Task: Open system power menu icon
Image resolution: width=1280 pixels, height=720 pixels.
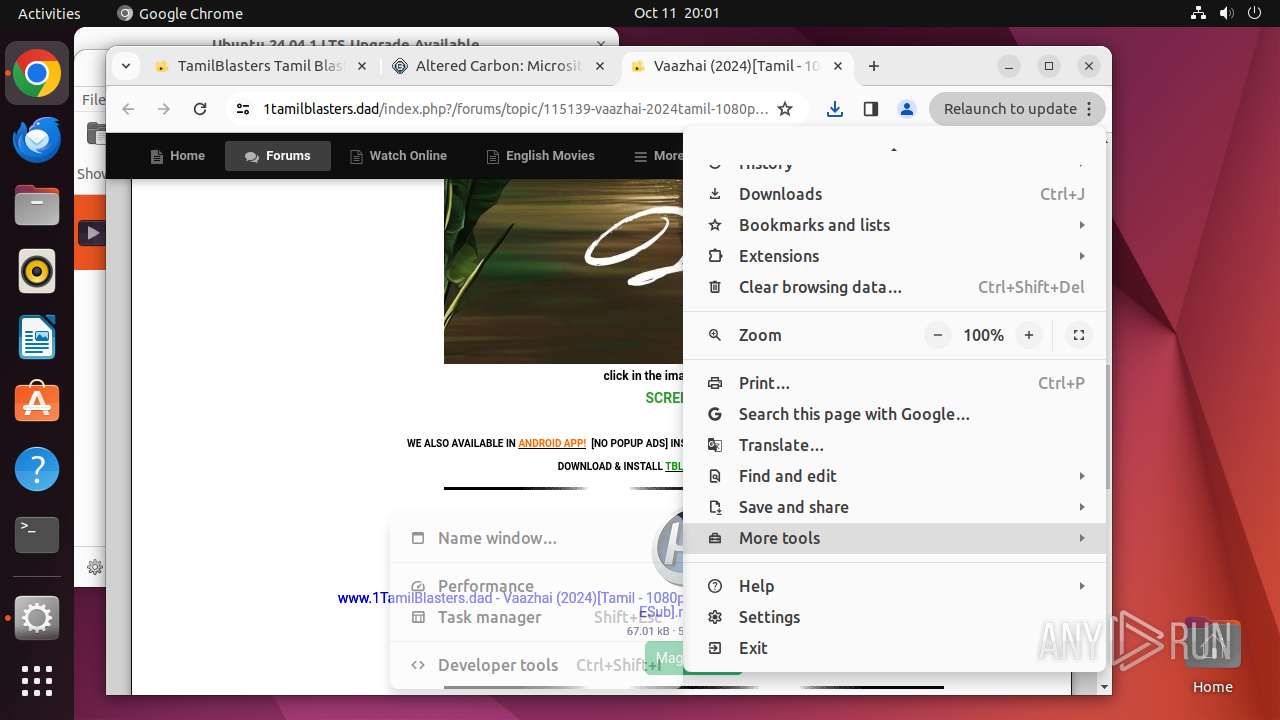Action: pyautogui.click(x=1254, y=13)
